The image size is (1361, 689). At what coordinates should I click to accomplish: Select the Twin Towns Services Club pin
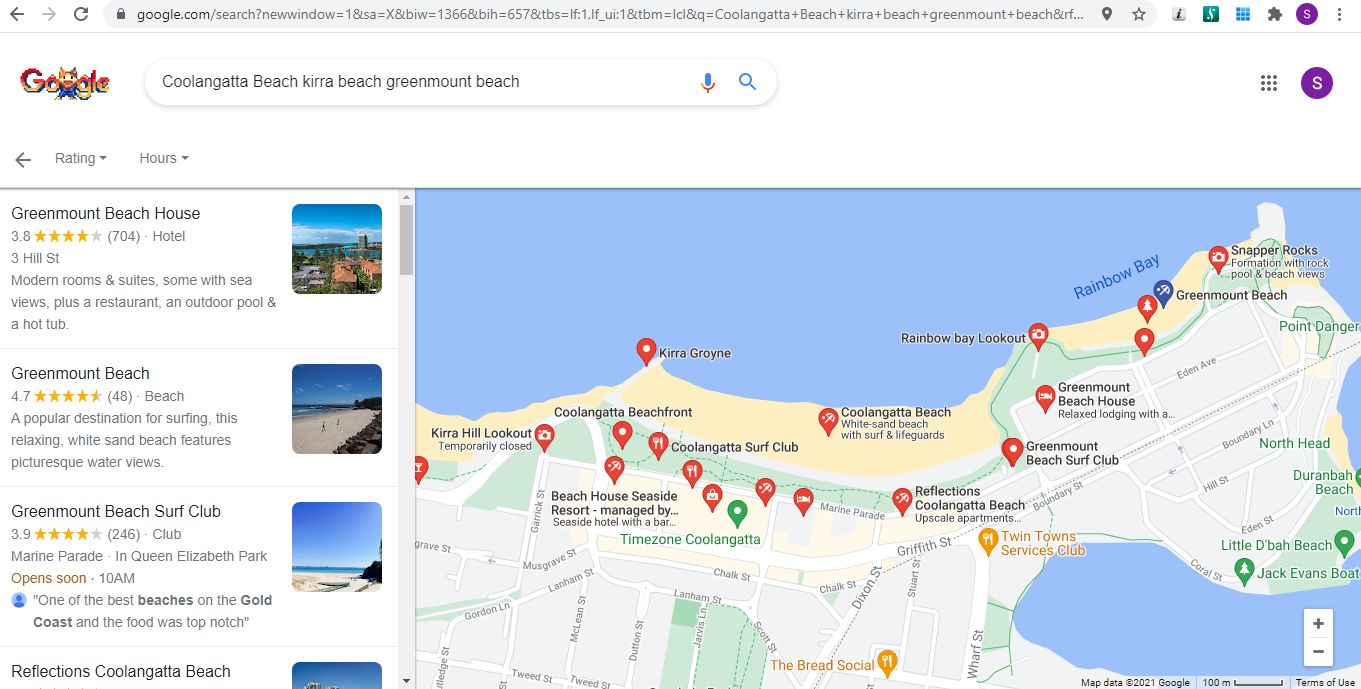click(988, 543)
